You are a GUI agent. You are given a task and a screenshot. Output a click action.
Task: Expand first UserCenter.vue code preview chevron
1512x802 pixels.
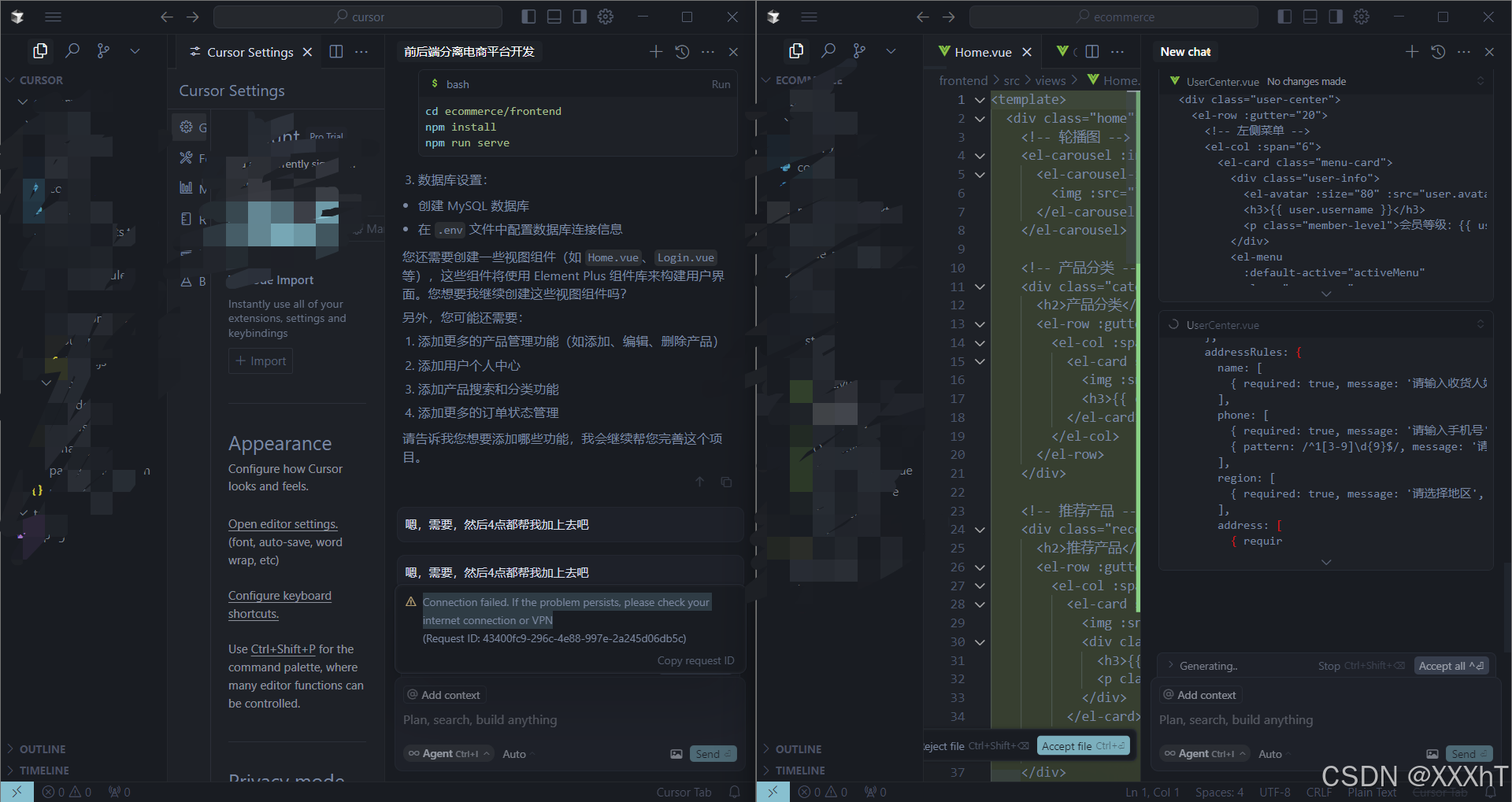(x=1326, y=294)
